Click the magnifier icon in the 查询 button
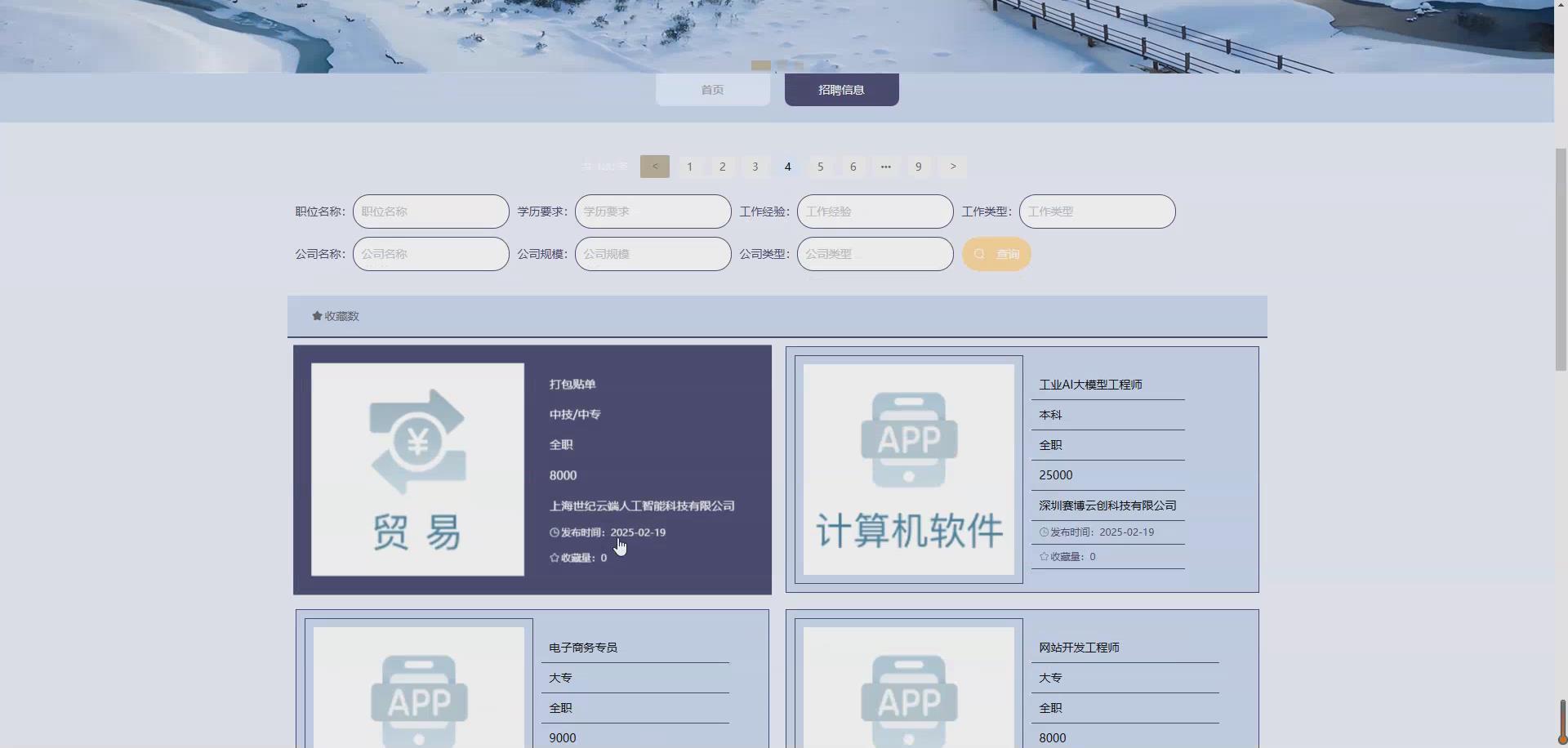The width and height of the screenshot is (1568, 748). [980, 254]
